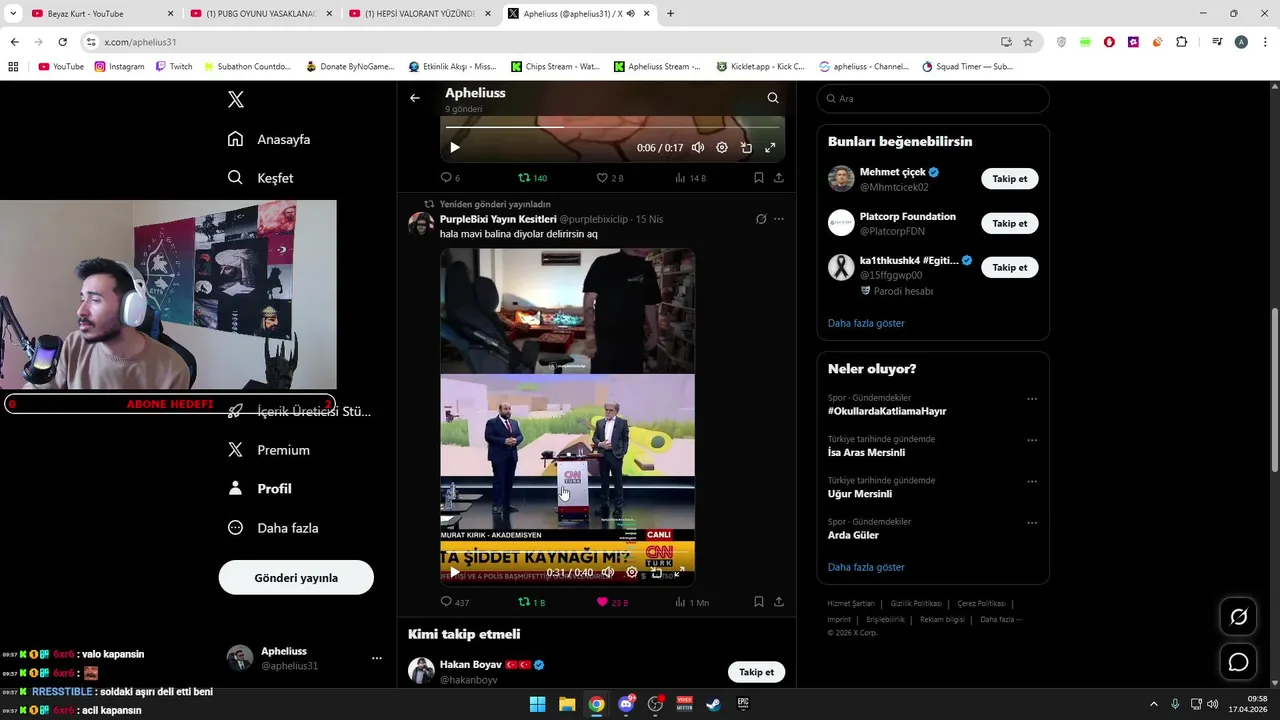
Task: Switch to the PUBG OYUNU YASAKLANACAK tab
Action: [x=262, y=14]
